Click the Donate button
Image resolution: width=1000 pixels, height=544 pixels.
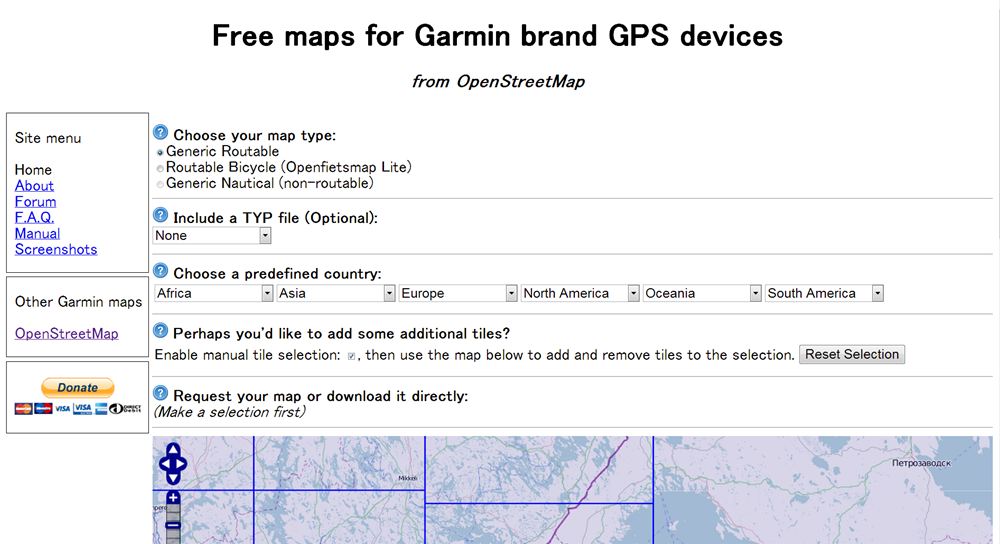click(78, 388)
